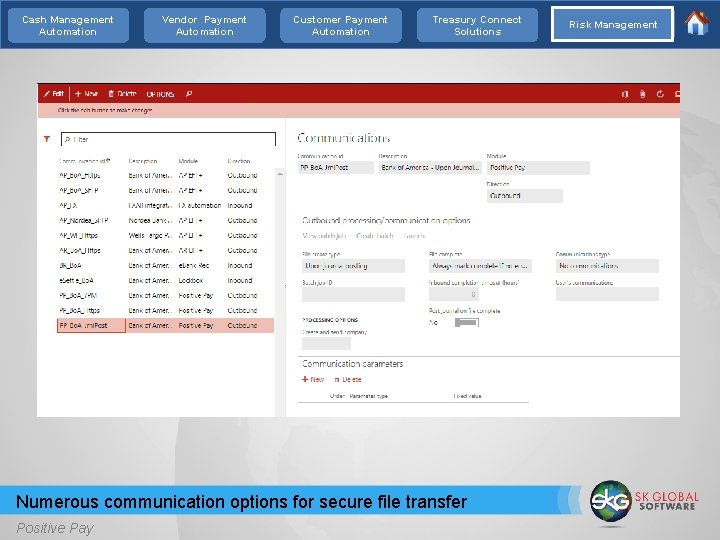Click the Fixed value column header
Image resolution: width=720 pixels, height=540 pixels.
click(x=467, y=396)
